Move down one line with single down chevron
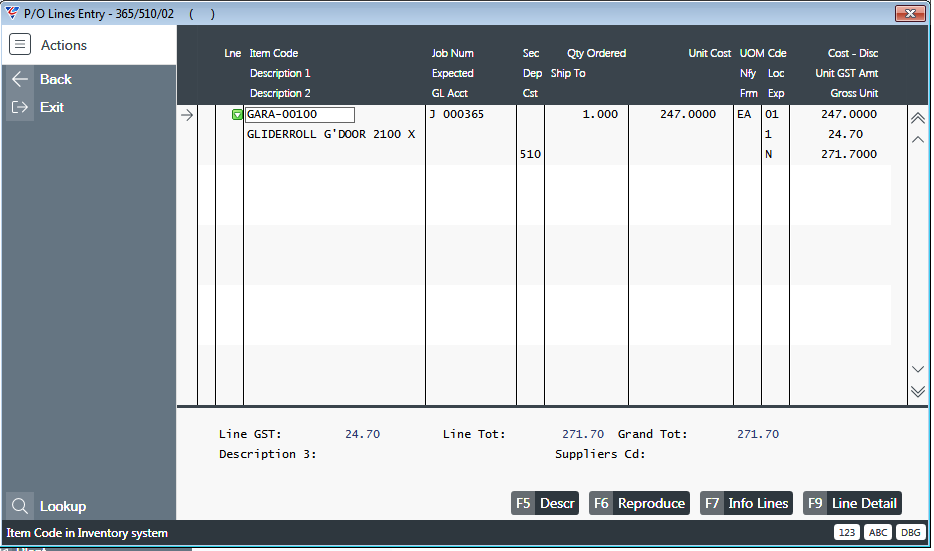This screenshot has height=551, width=934. (918, 369)
